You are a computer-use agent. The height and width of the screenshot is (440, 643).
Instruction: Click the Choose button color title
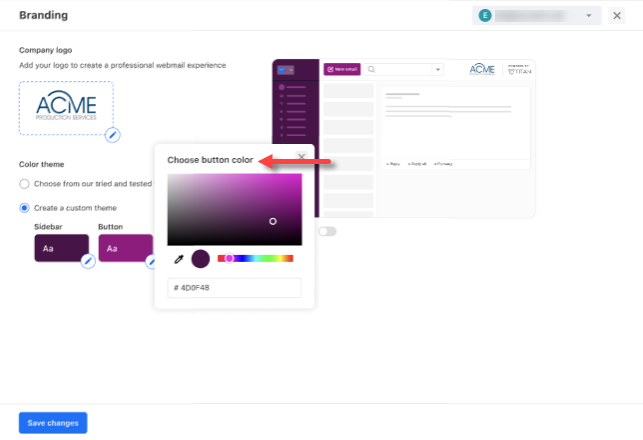(x=210, y=160)
